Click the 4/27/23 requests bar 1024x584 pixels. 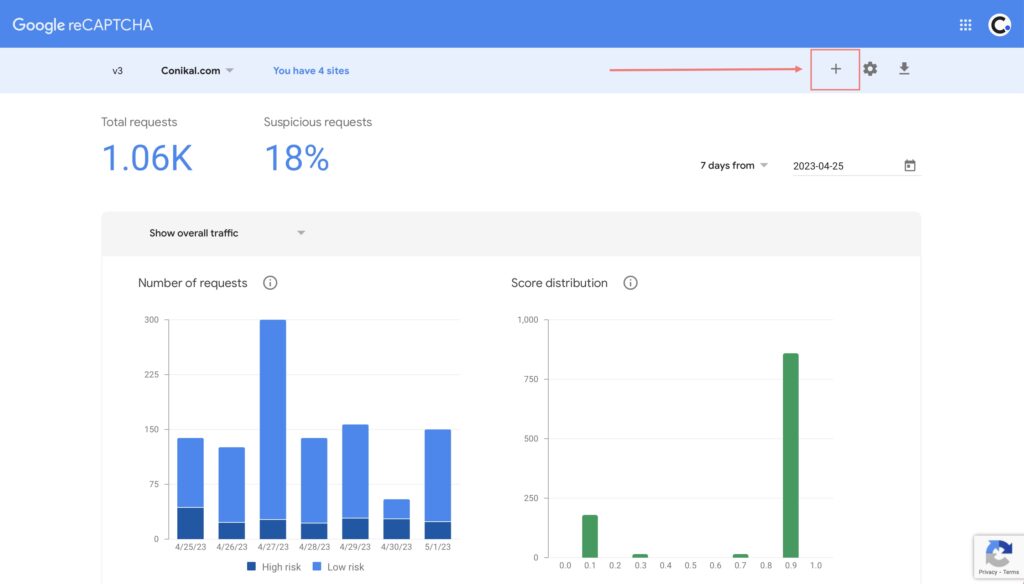pos(273,420)
